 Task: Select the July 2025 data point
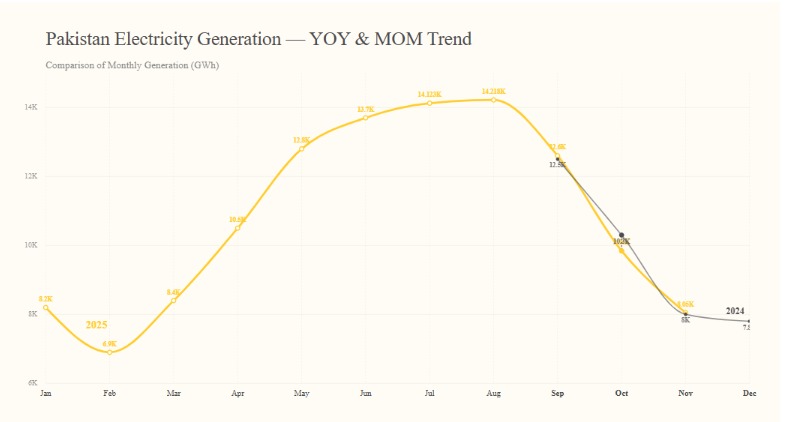(430, 103)
